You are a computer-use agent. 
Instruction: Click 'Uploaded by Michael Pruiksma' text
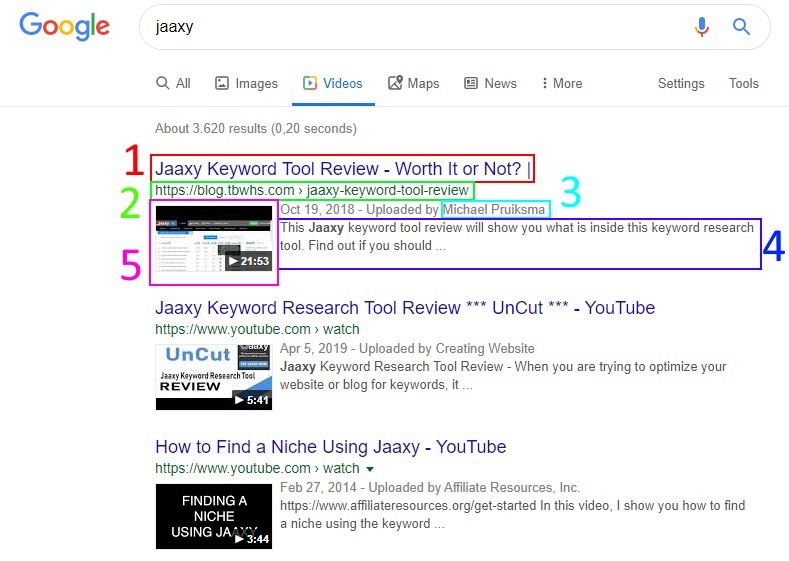coord(455,209)
